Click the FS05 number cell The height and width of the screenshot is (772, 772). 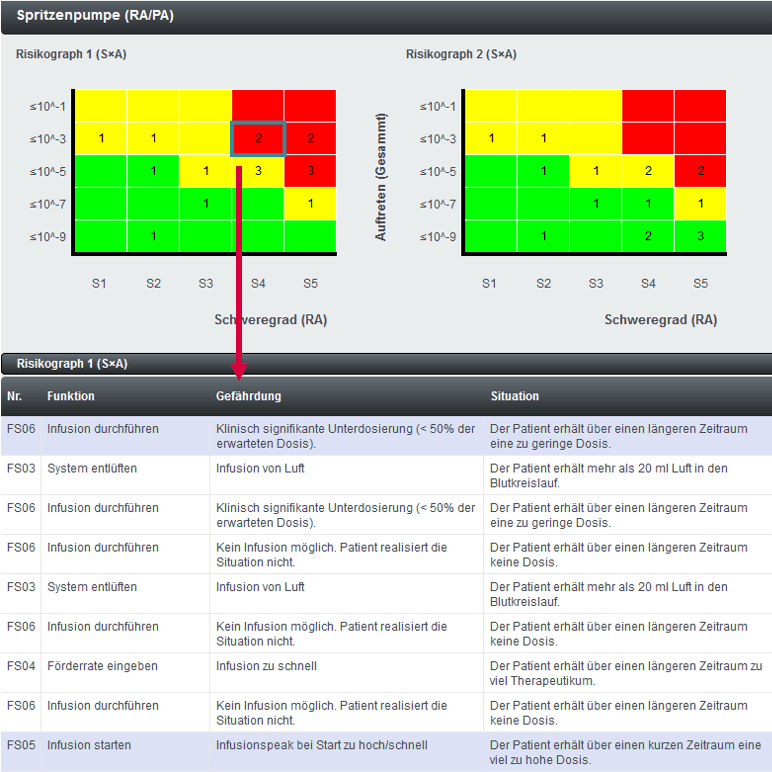[x=21, y=752]
